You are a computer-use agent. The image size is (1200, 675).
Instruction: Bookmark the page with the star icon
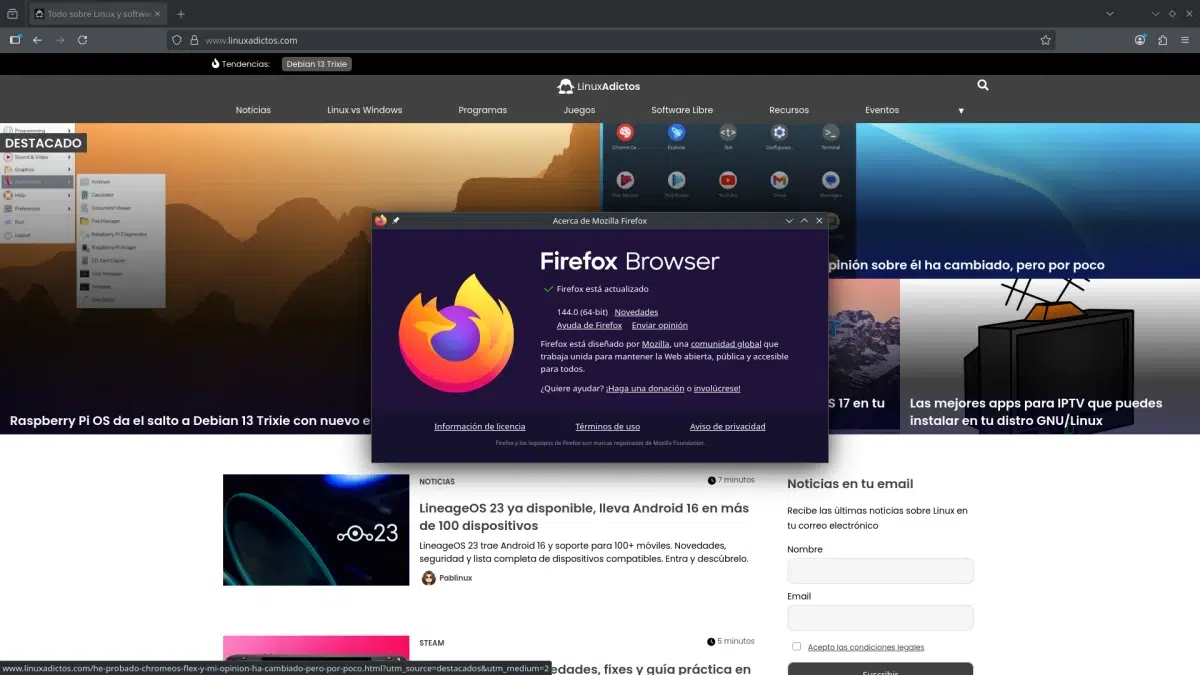point(1044,40)
